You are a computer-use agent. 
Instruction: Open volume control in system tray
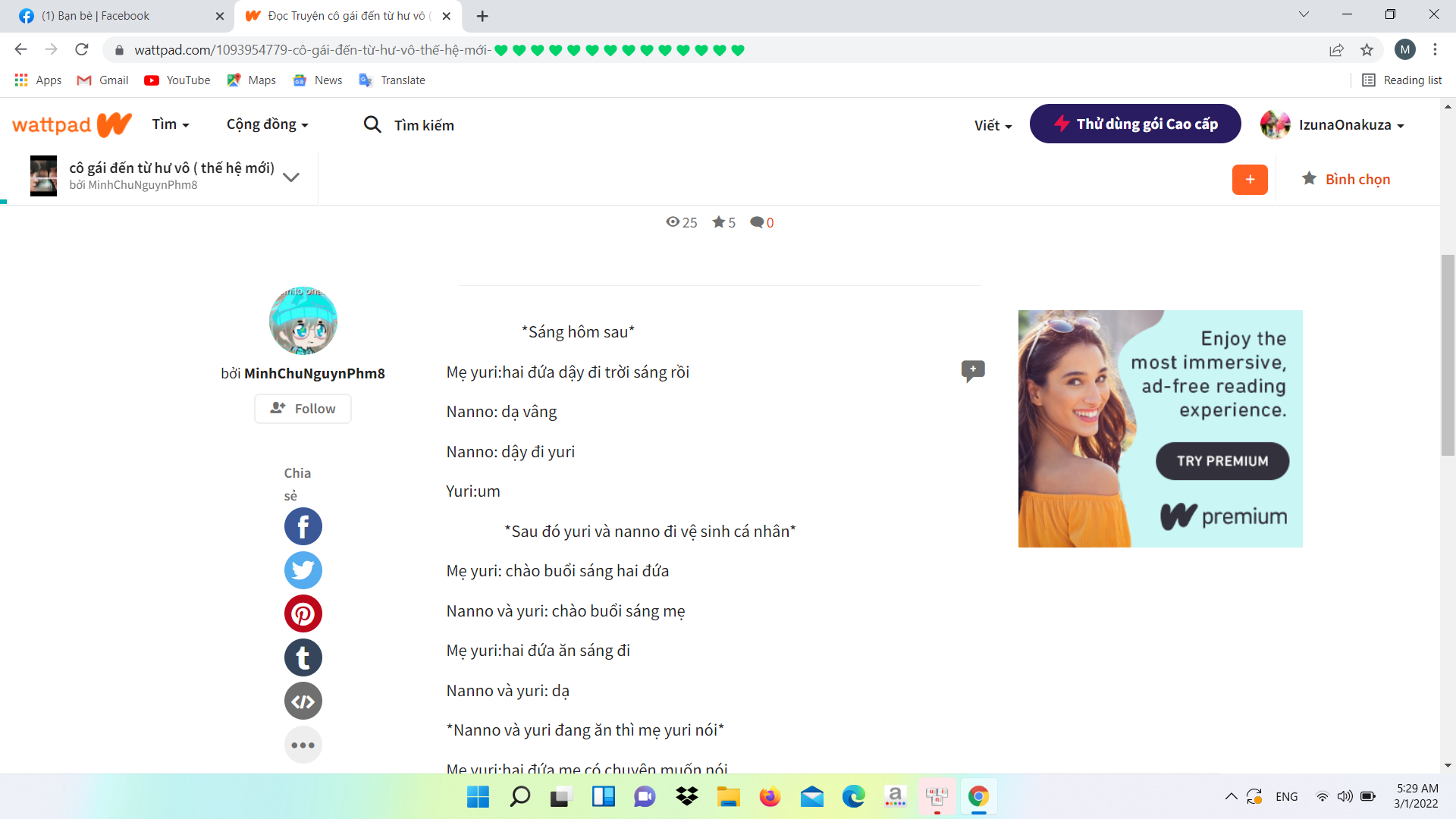point(1345,796)
